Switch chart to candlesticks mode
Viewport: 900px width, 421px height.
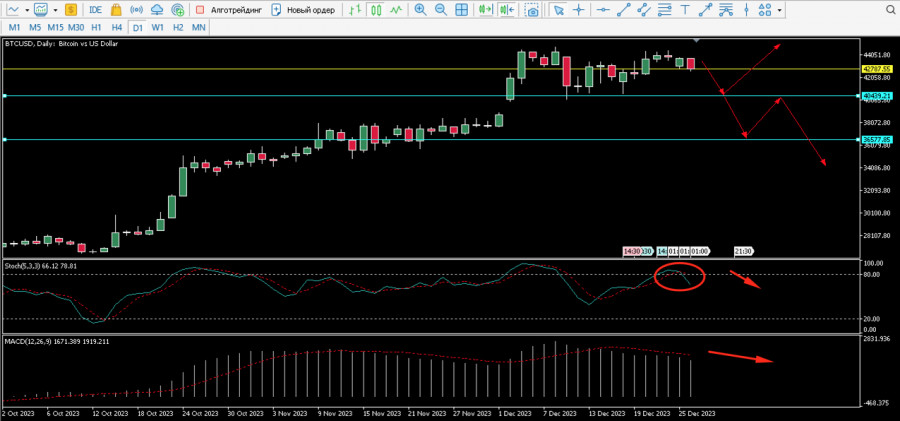tap(373, 9)
